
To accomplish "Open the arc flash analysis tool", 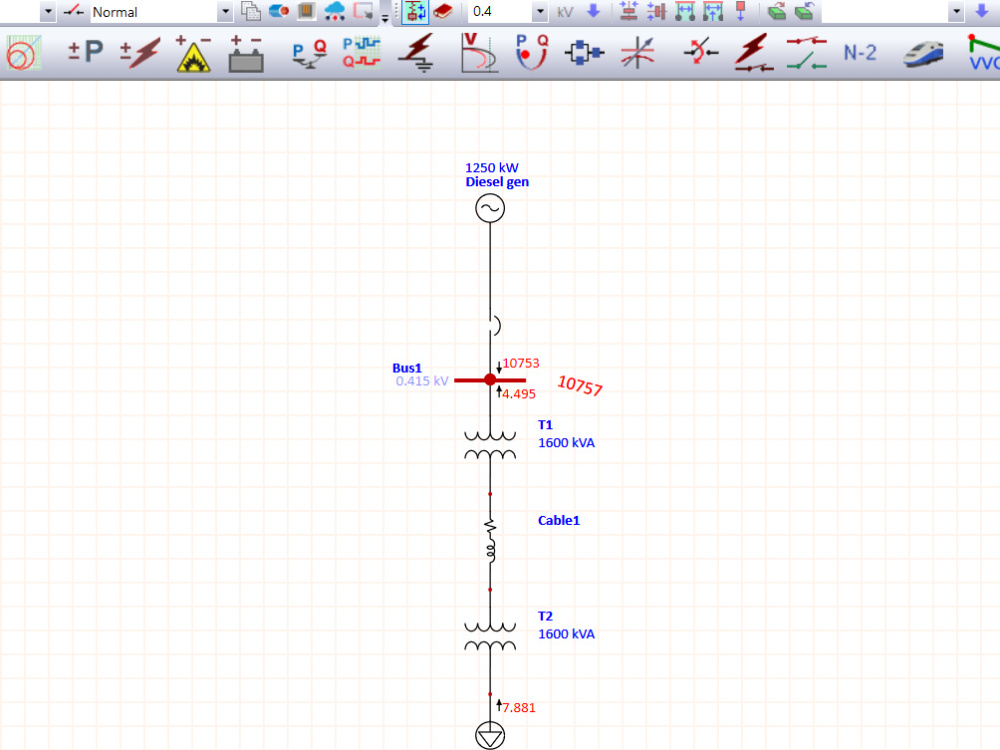I will [192, 52].
